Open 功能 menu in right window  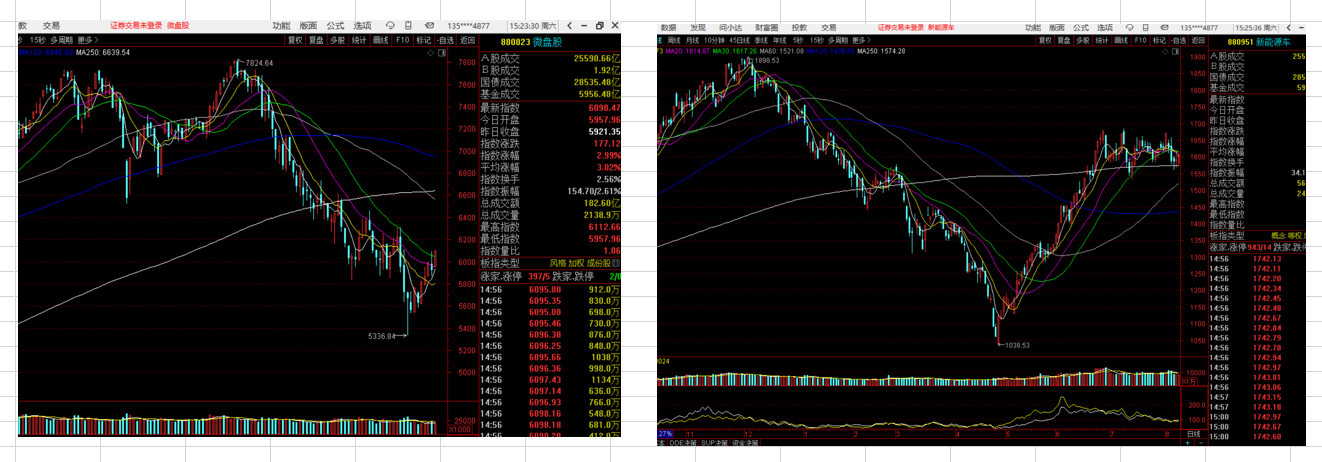[1033, 28]
